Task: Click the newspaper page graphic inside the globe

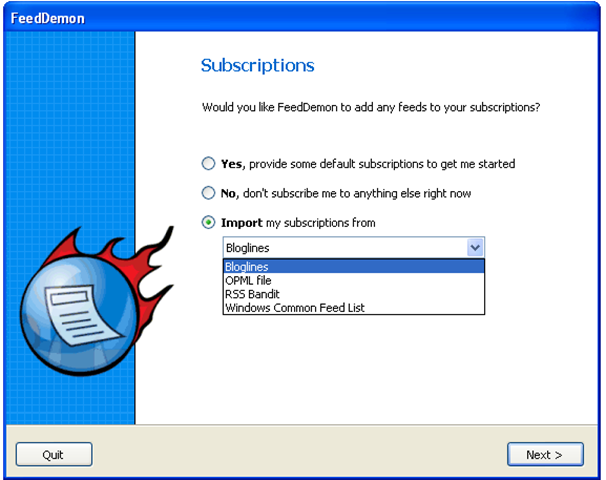Action: (81, 315)
